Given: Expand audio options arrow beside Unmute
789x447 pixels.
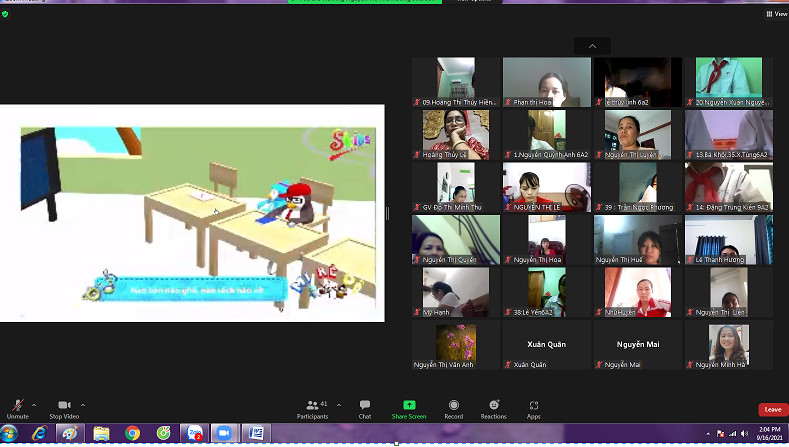Looking at the screenshot, I should 34,405.
